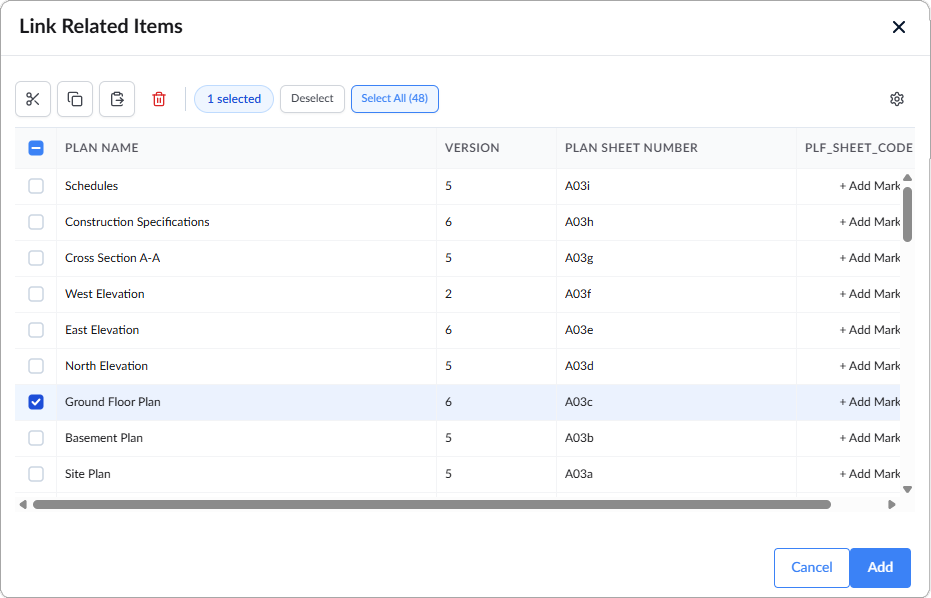Click the scroll up arrow
The height and width of the screenshot is (598, 931).
pyautogui.click(x=907, y=178)
